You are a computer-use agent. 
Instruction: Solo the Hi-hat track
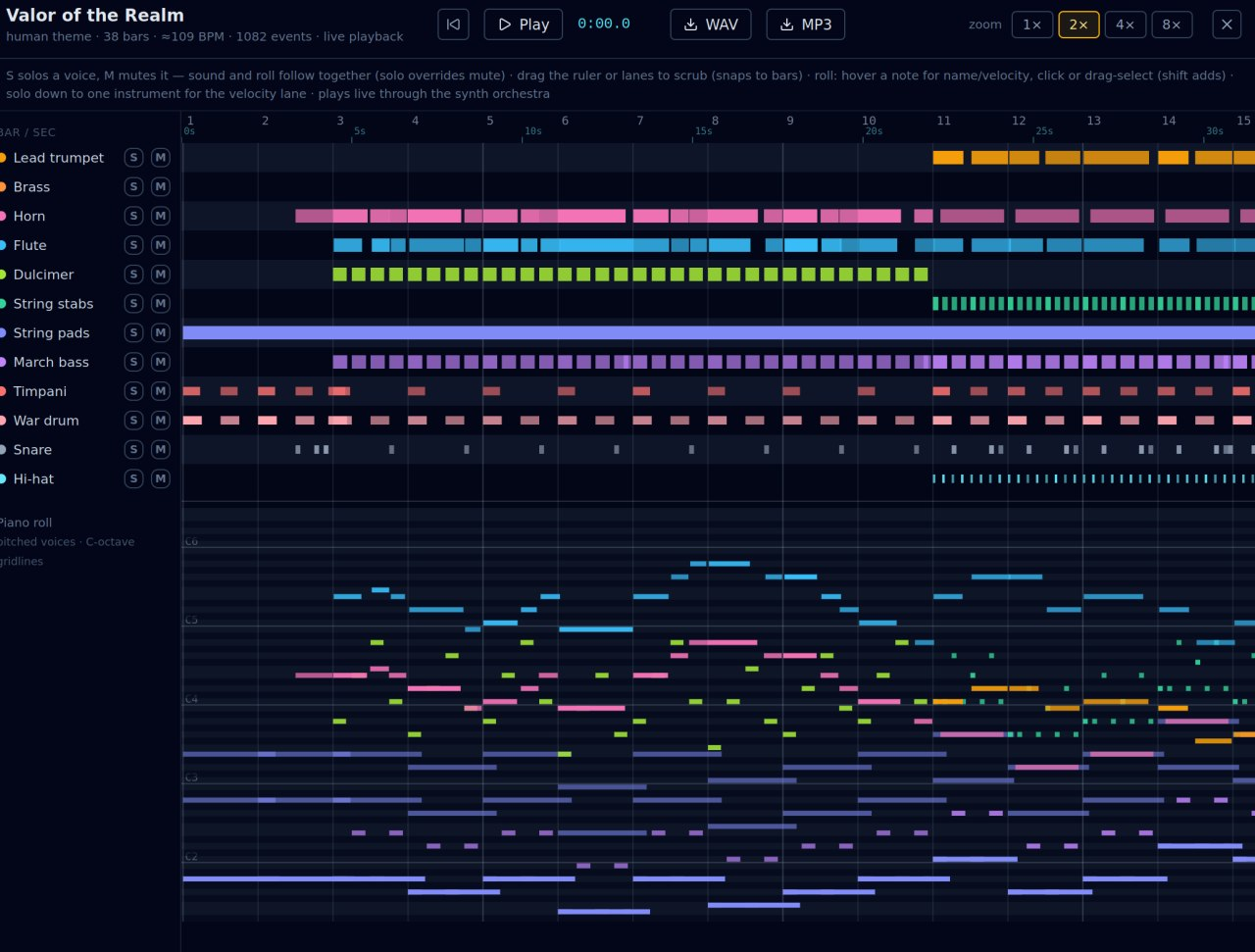tap(133, 478)
